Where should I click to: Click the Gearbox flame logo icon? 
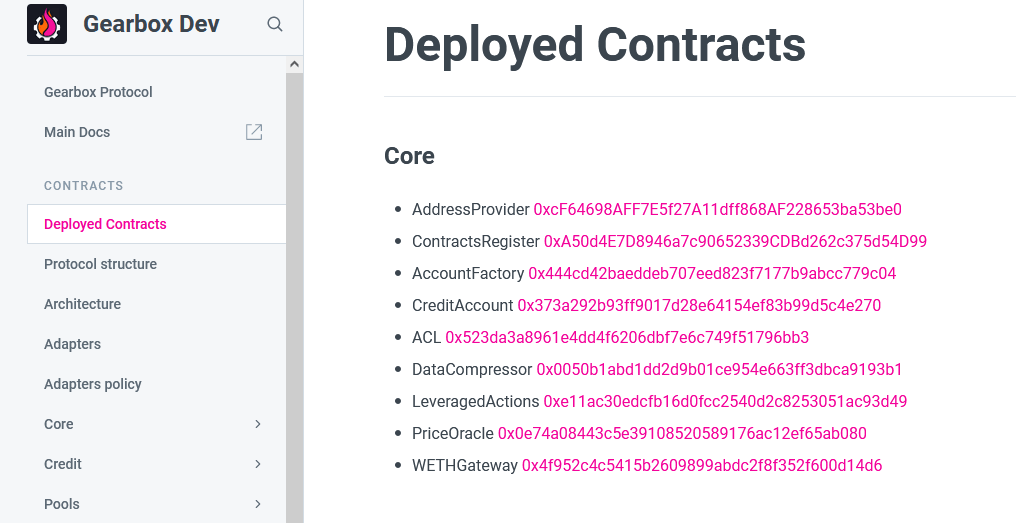click(x=47, y=24)
